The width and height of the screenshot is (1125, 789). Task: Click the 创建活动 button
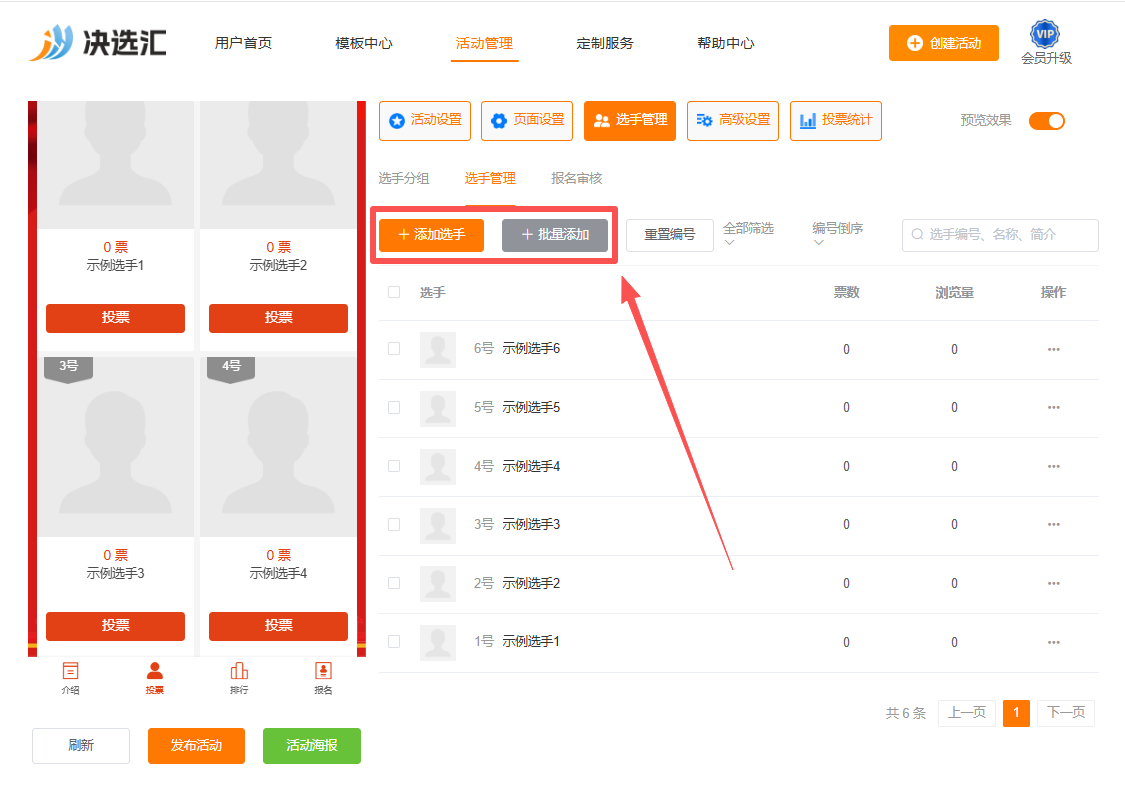click(943, 43)
